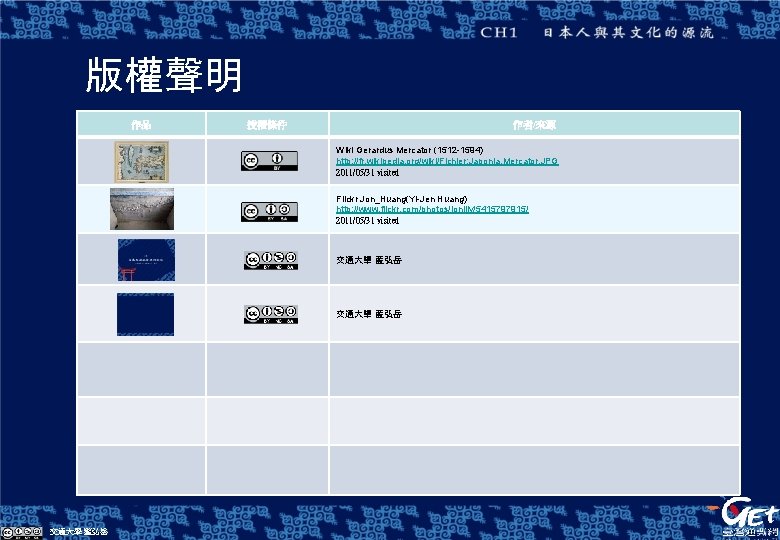
Task: Click the visited date under the Wikipedia link
Action: [x=367, y=173]
